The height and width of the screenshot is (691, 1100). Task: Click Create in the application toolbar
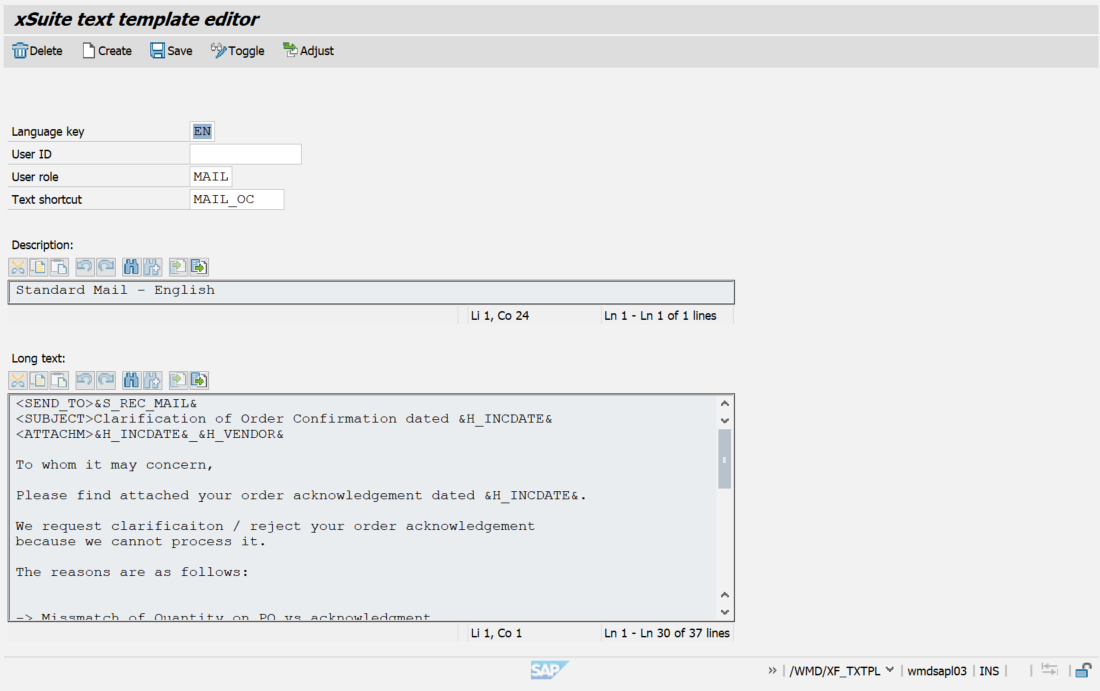[106, 51]
